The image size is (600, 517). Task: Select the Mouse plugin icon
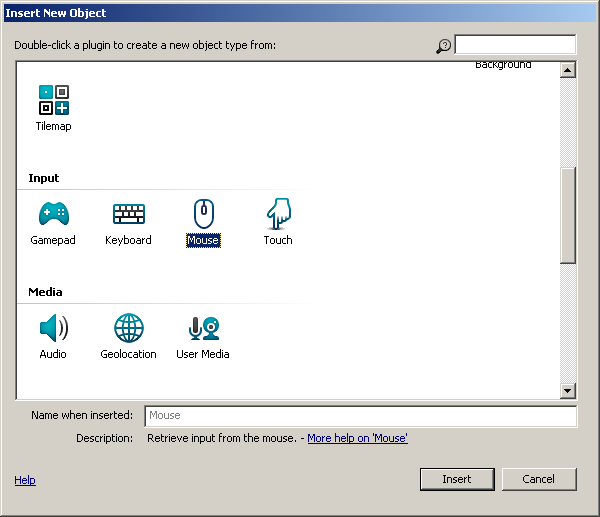coord(204,214)
